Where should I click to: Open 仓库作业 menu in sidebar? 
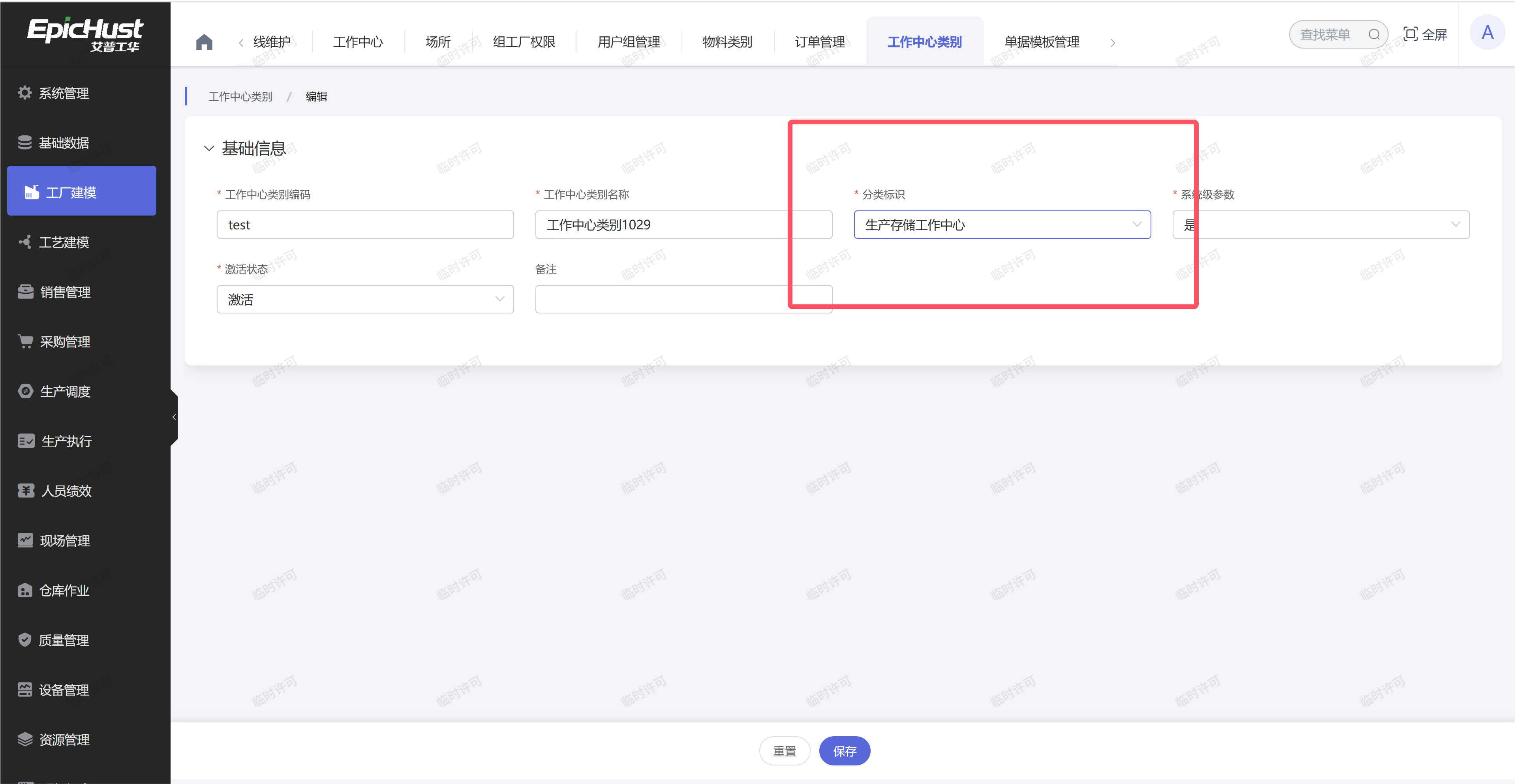click(64, 591)
